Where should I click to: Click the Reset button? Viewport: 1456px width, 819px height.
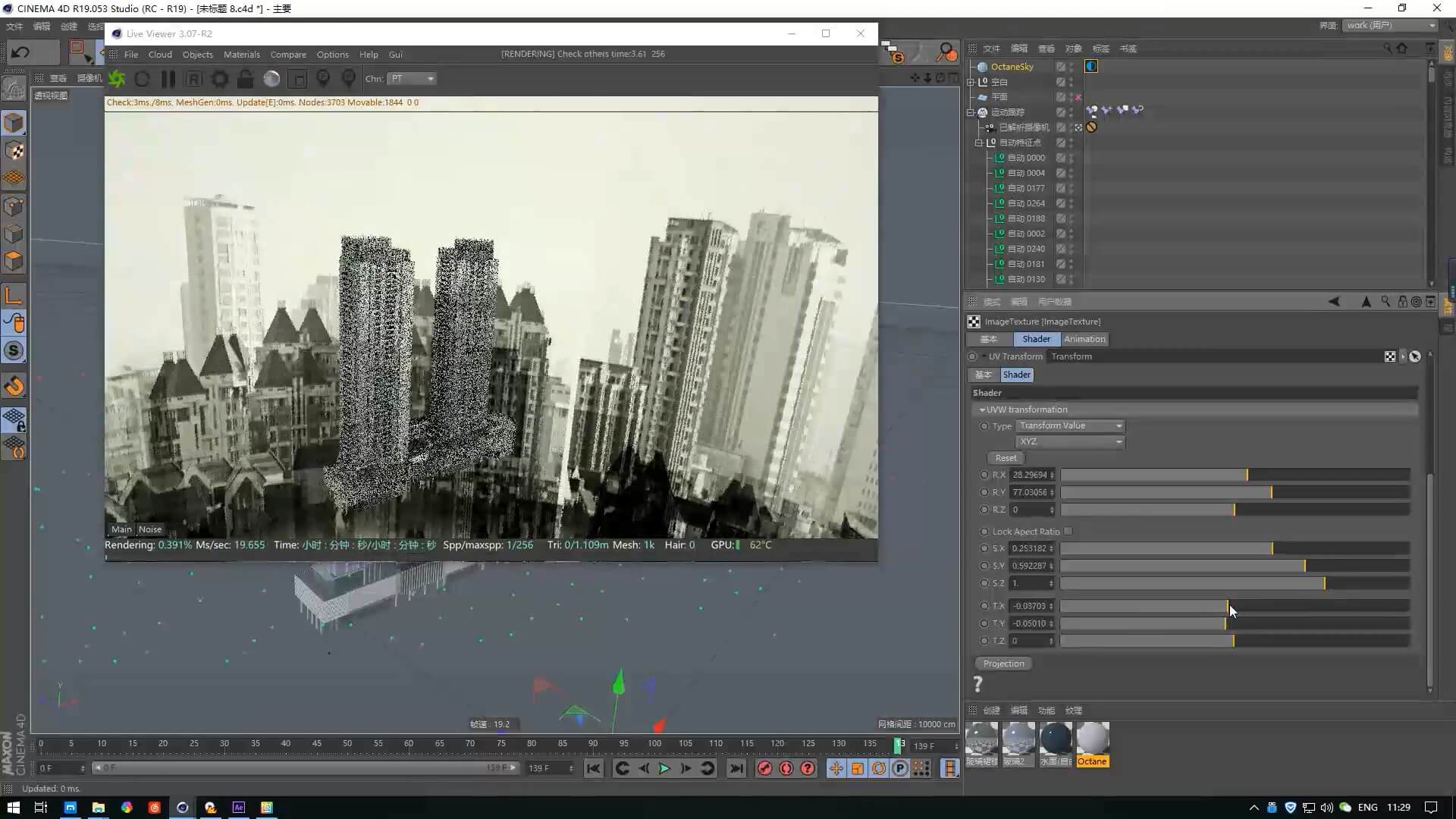[1006, 458]
